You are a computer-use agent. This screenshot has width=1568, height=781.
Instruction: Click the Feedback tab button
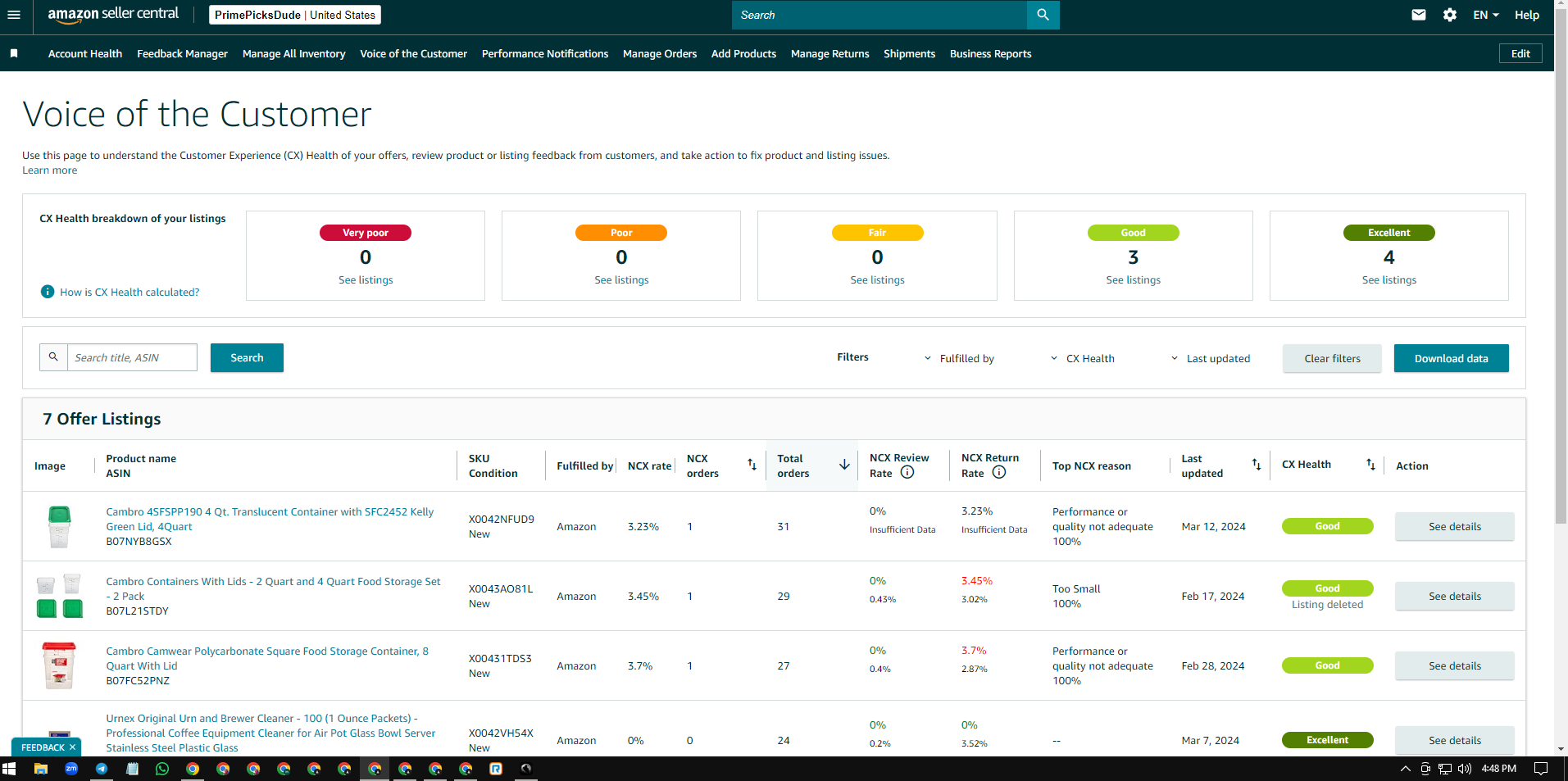click(x=43, y=747)
